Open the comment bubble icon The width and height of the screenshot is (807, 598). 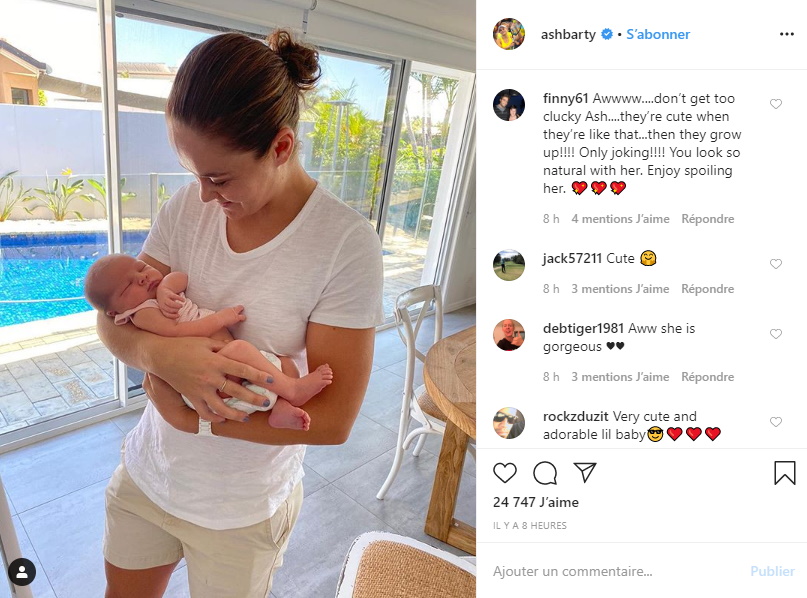tap(545, 472)
